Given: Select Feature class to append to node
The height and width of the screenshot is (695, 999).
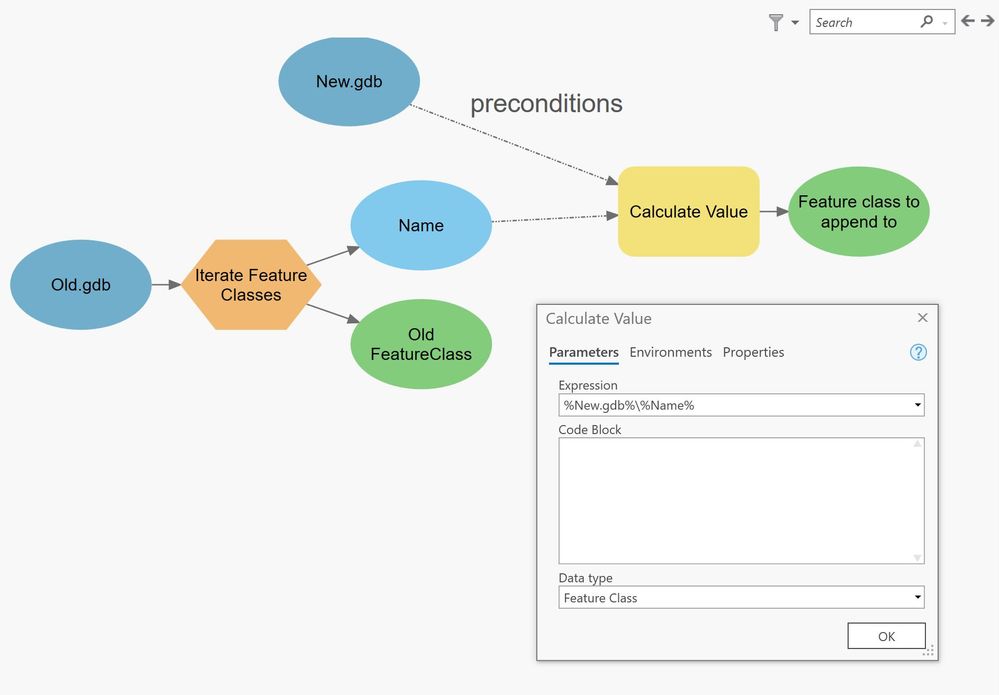Looking at the screenshot, I should tap(859, 211).
